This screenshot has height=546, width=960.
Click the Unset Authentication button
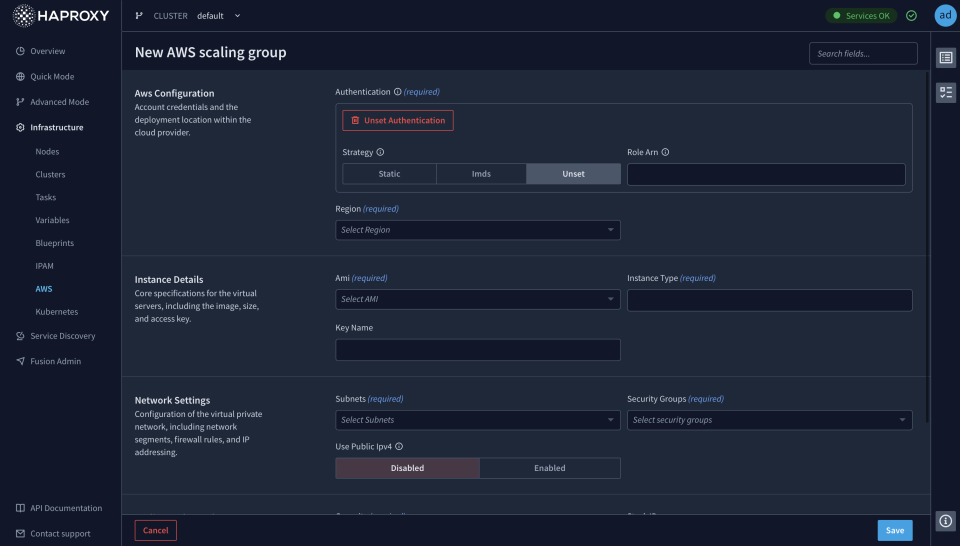[x=398, y=121]
